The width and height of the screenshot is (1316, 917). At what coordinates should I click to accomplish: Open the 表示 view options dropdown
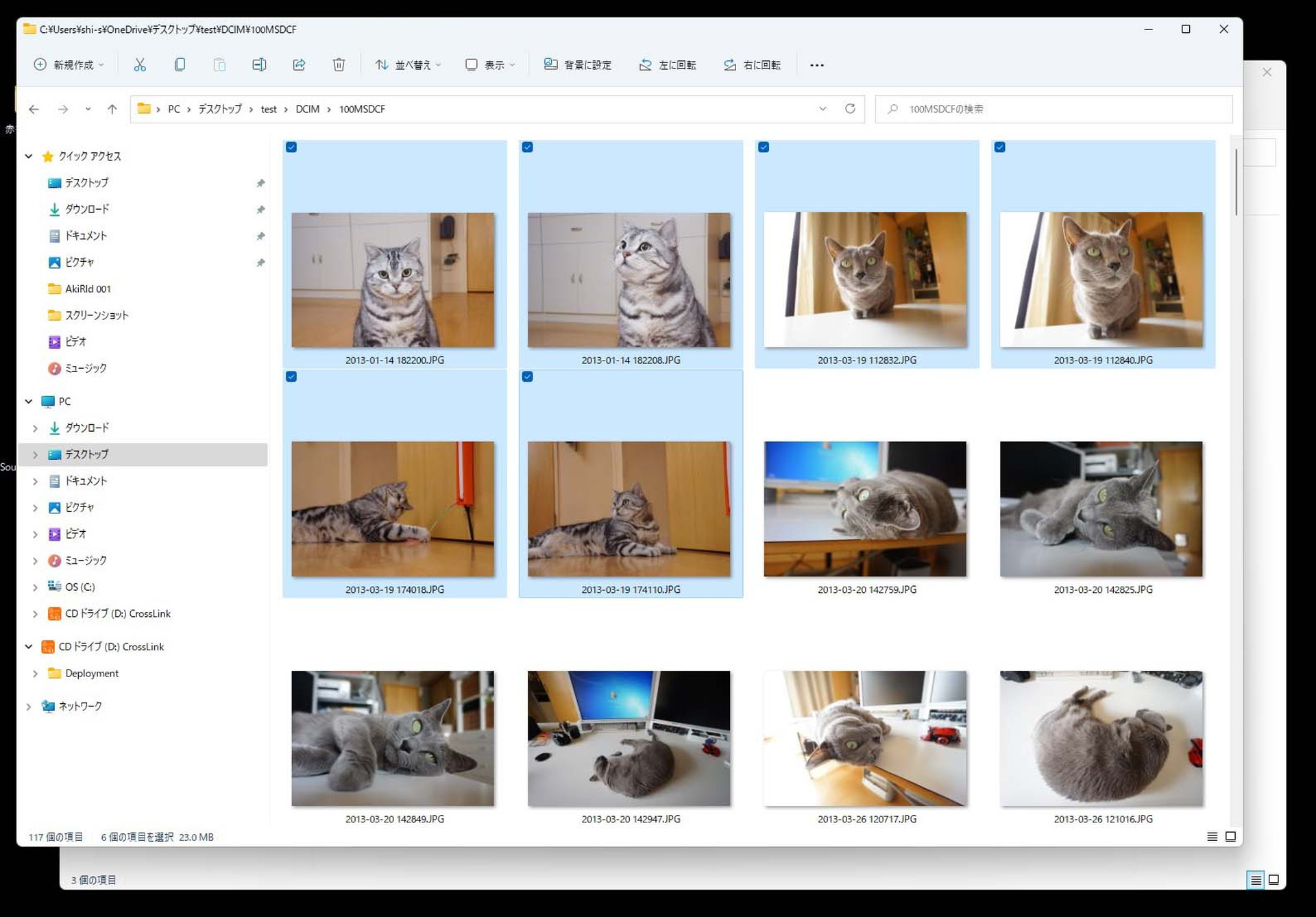(489, 64)
